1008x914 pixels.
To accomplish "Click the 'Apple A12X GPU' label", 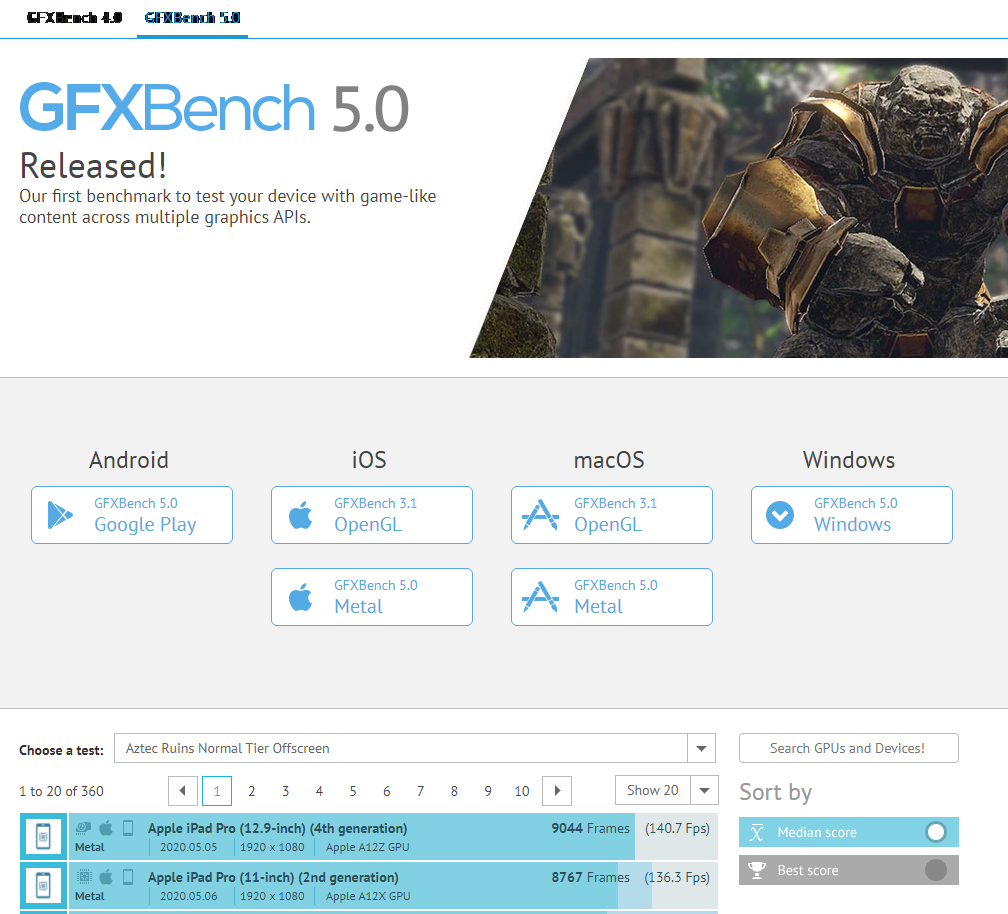I will point(368,896).
